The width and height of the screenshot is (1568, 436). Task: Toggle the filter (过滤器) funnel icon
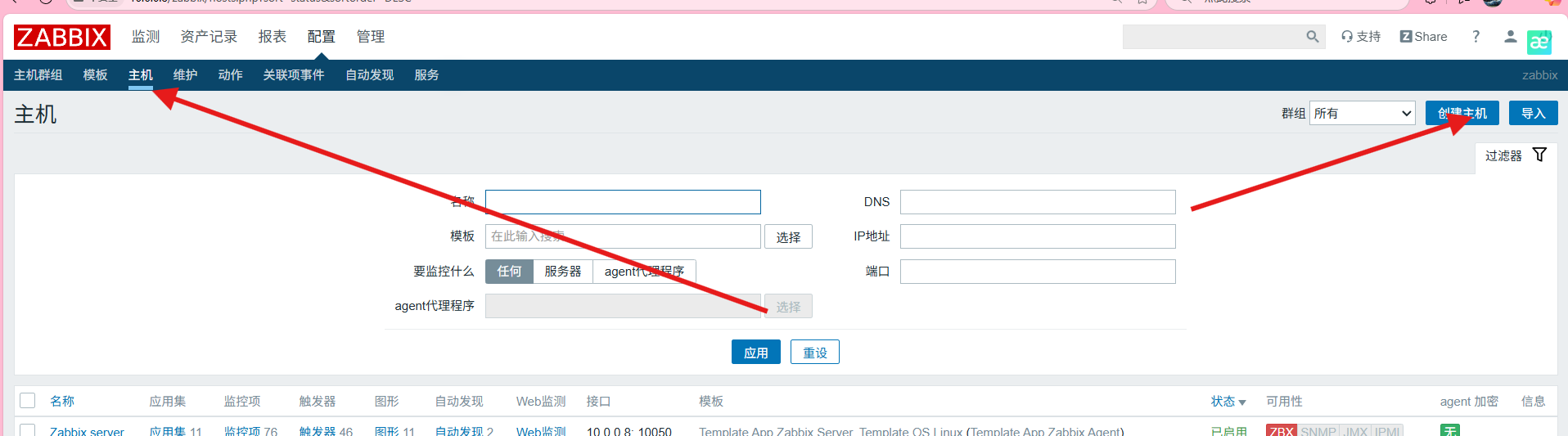pos(1539,155)
